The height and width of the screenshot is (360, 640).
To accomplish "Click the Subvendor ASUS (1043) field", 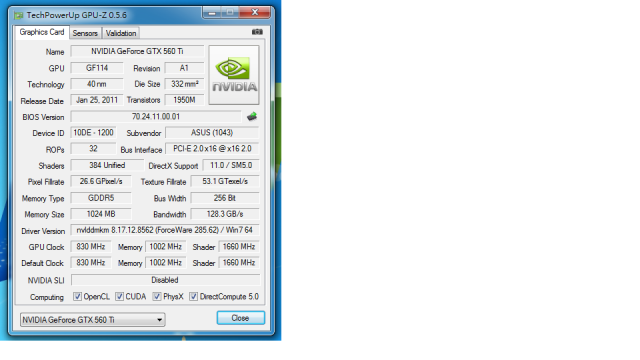I will pyautogui.click(x=212, y=133).
